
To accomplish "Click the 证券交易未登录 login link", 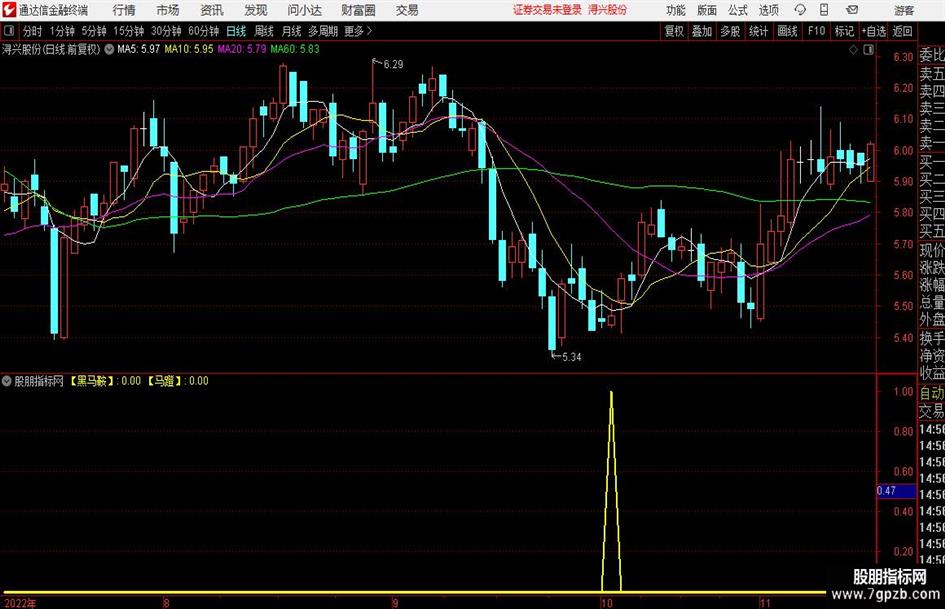I will (x=547, y=10).
